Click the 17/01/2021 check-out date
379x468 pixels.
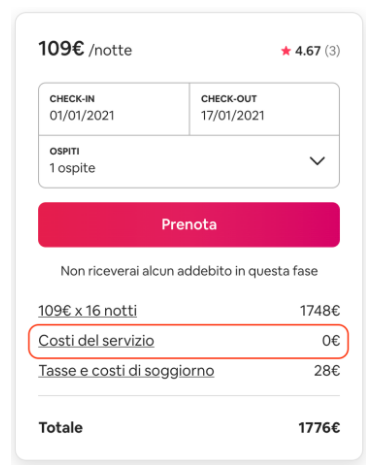tap(233, 116)
